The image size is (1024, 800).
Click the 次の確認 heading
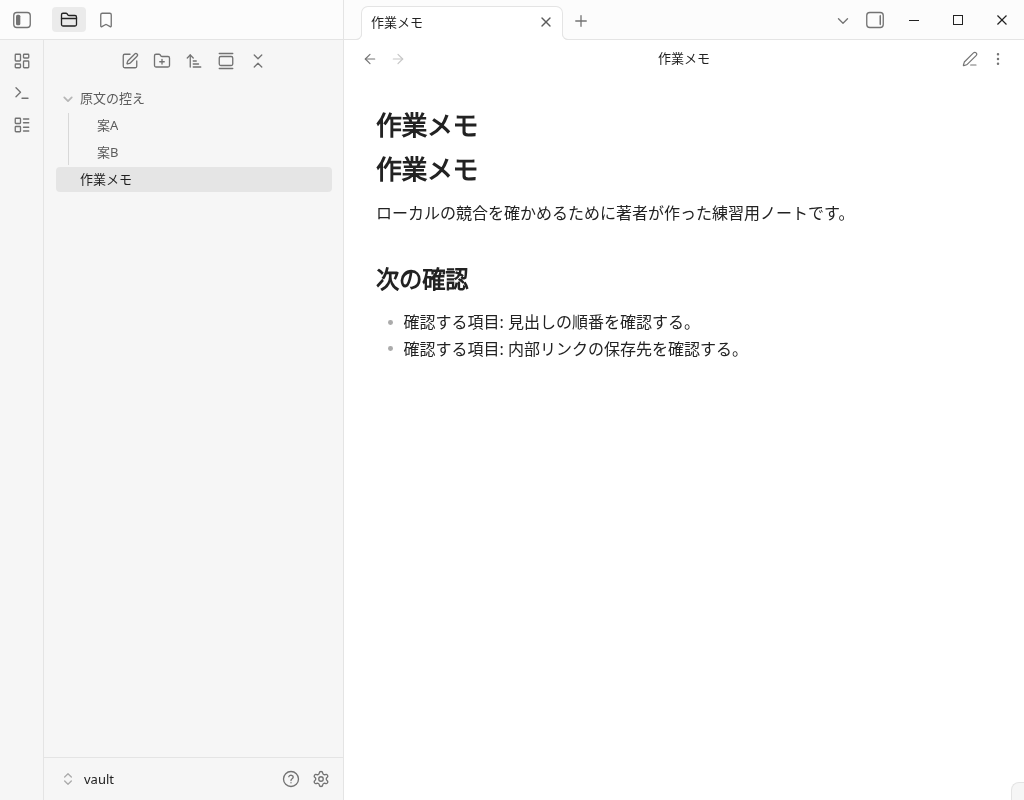pos(422,280)
